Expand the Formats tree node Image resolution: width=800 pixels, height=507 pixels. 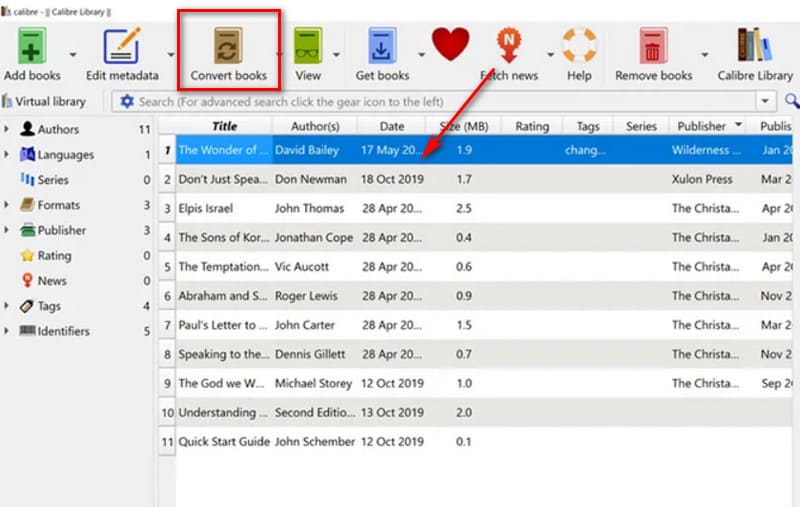click(6, 205)
